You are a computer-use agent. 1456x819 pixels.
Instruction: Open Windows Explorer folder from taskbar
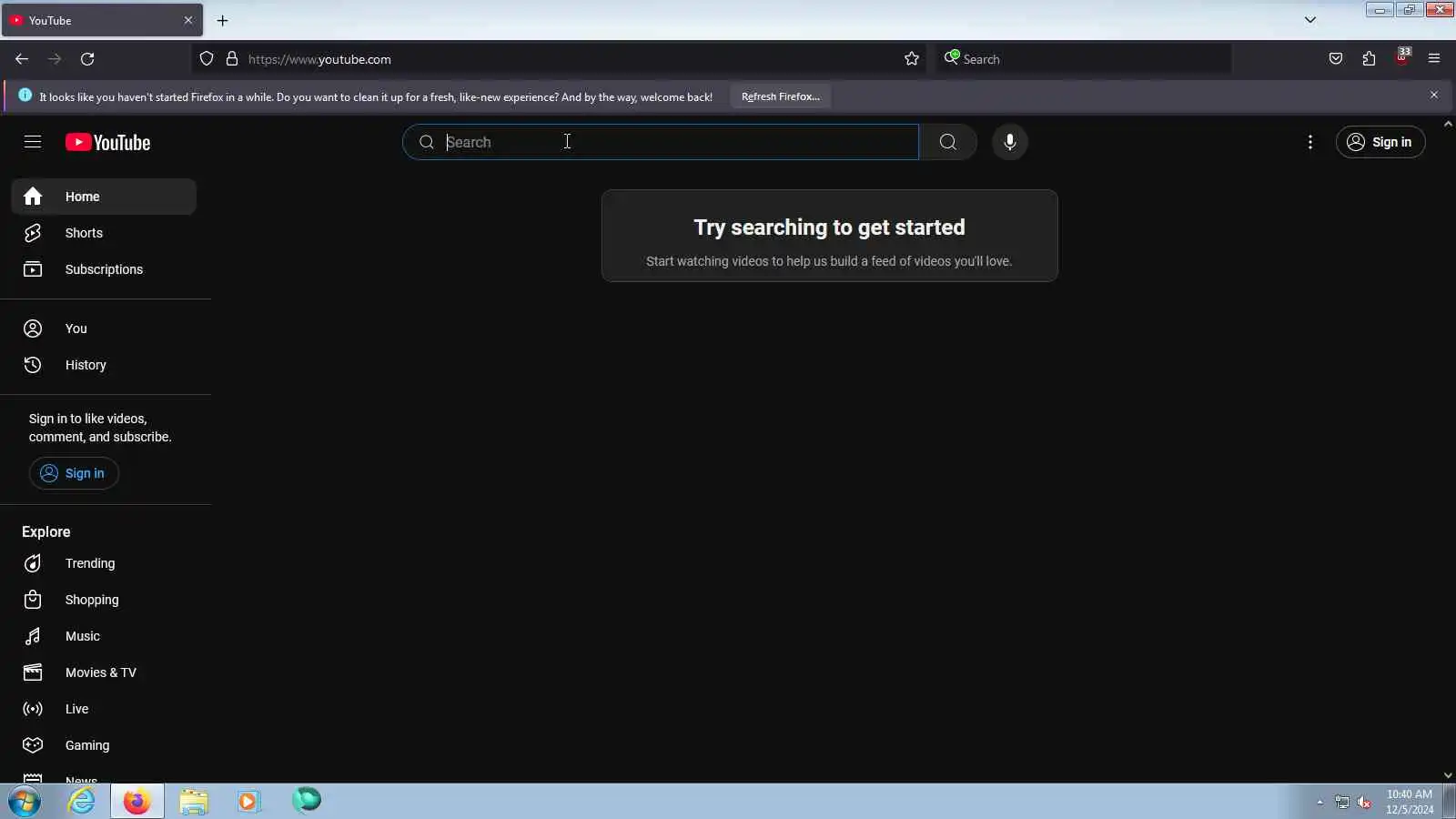[x=194, y=802]
